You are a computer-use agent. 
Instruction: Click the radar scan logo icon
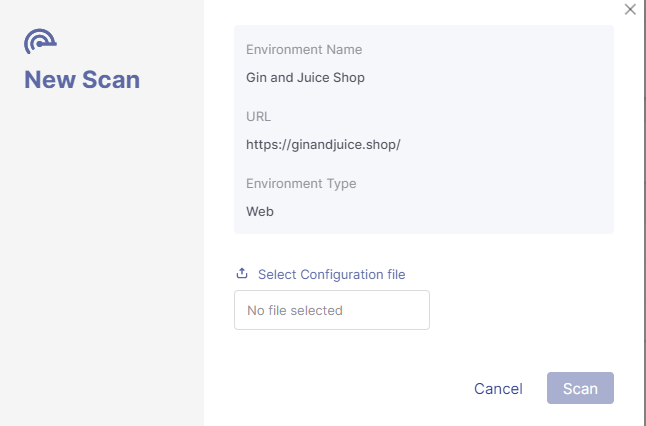click(40, 41)
